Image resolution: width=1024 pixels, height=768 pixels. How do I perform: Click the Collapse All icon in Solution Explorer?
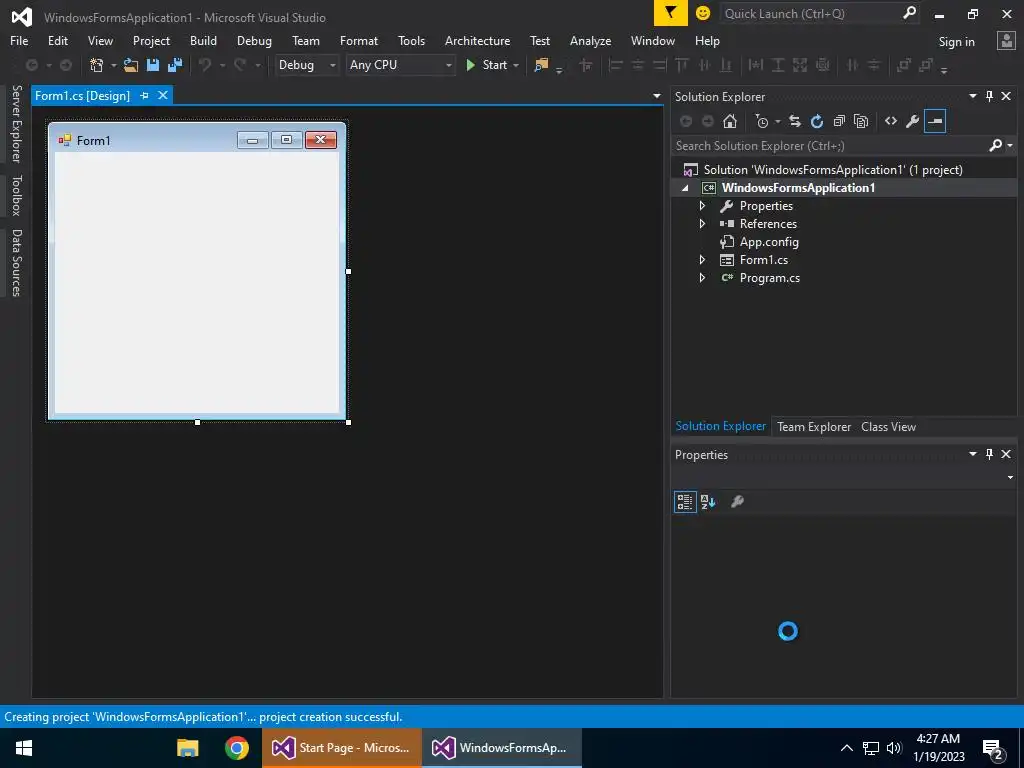839,121
